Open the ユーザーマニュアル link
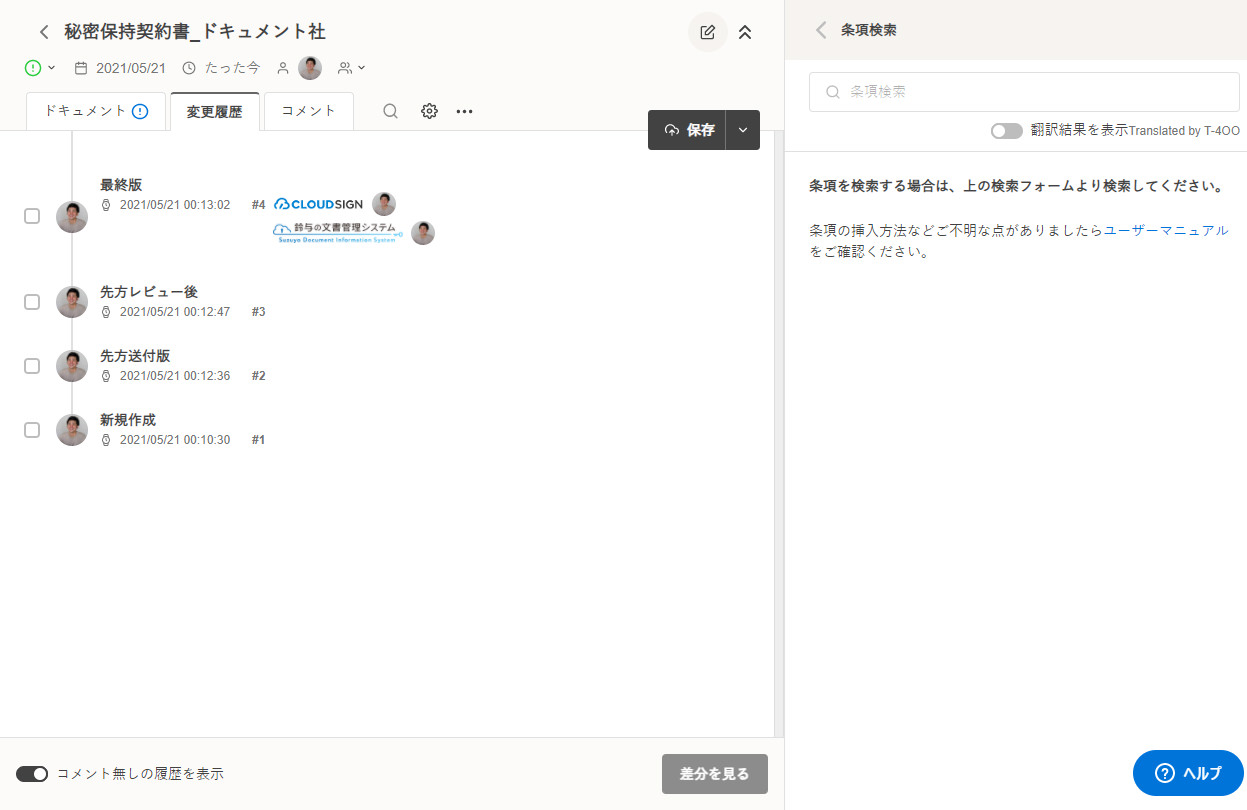 click(x=1166, y=230)
